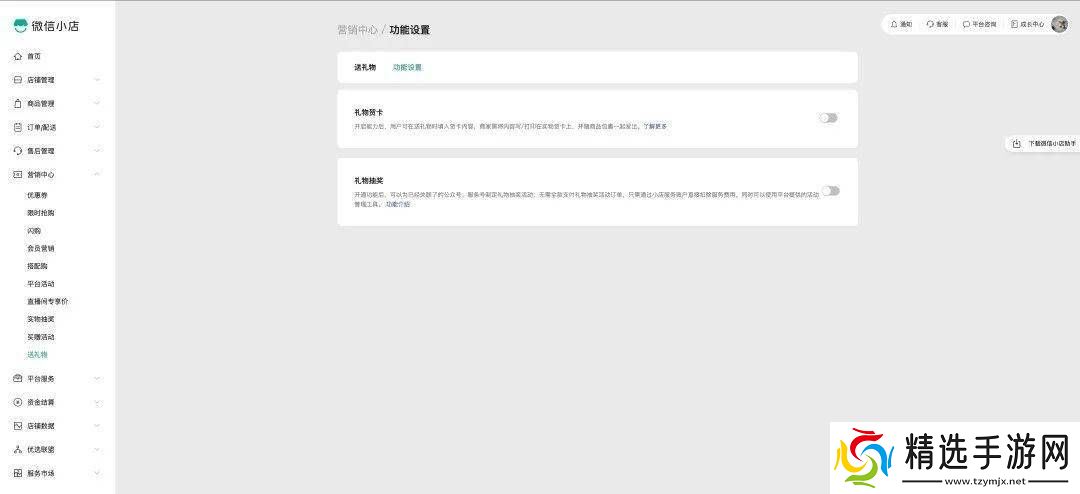
Task: Go to 首页 via home icon
Action: click(x=18, y=56)
